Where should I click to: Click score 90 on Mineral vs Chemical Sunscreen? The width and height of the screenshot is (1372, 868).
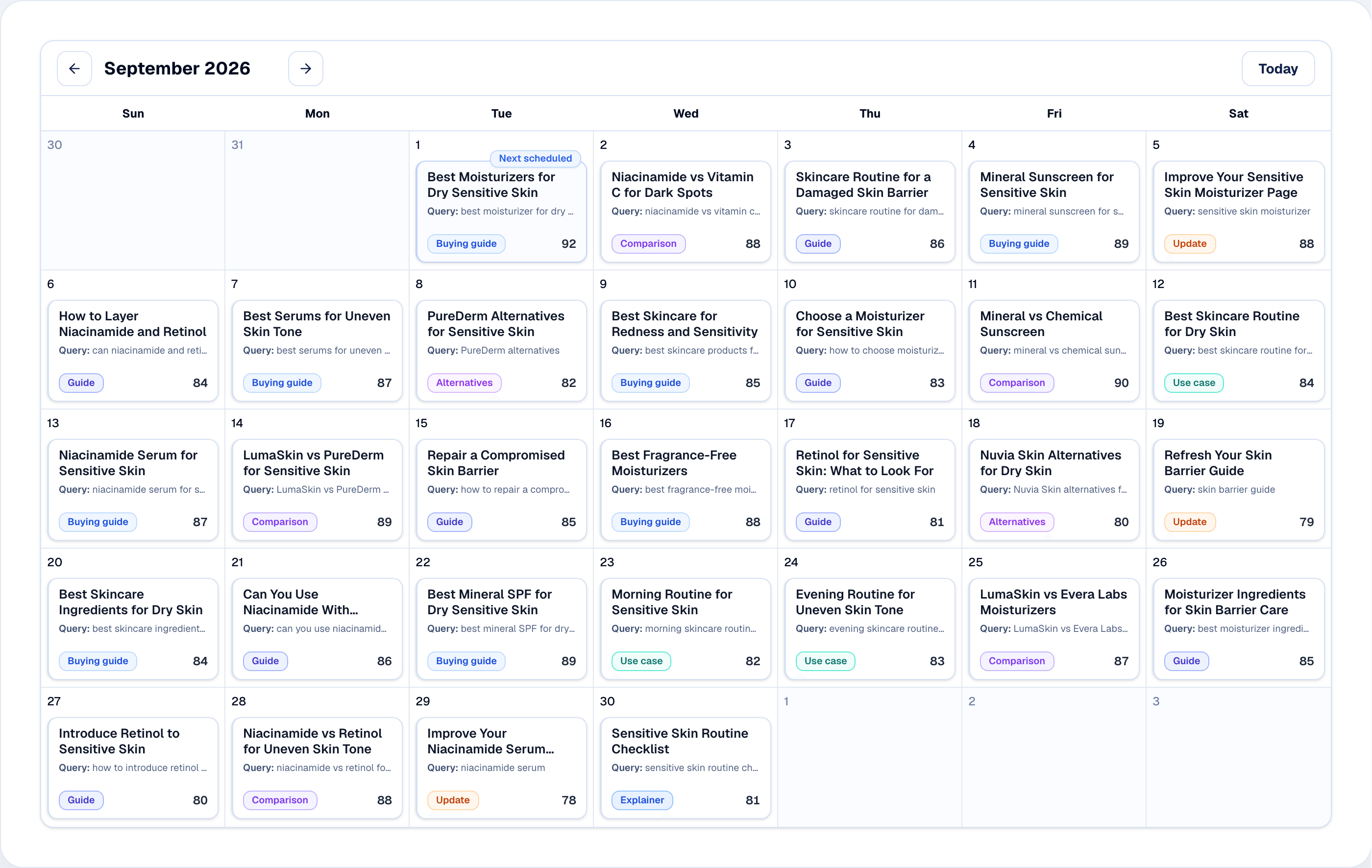(x=1121, y=383)
